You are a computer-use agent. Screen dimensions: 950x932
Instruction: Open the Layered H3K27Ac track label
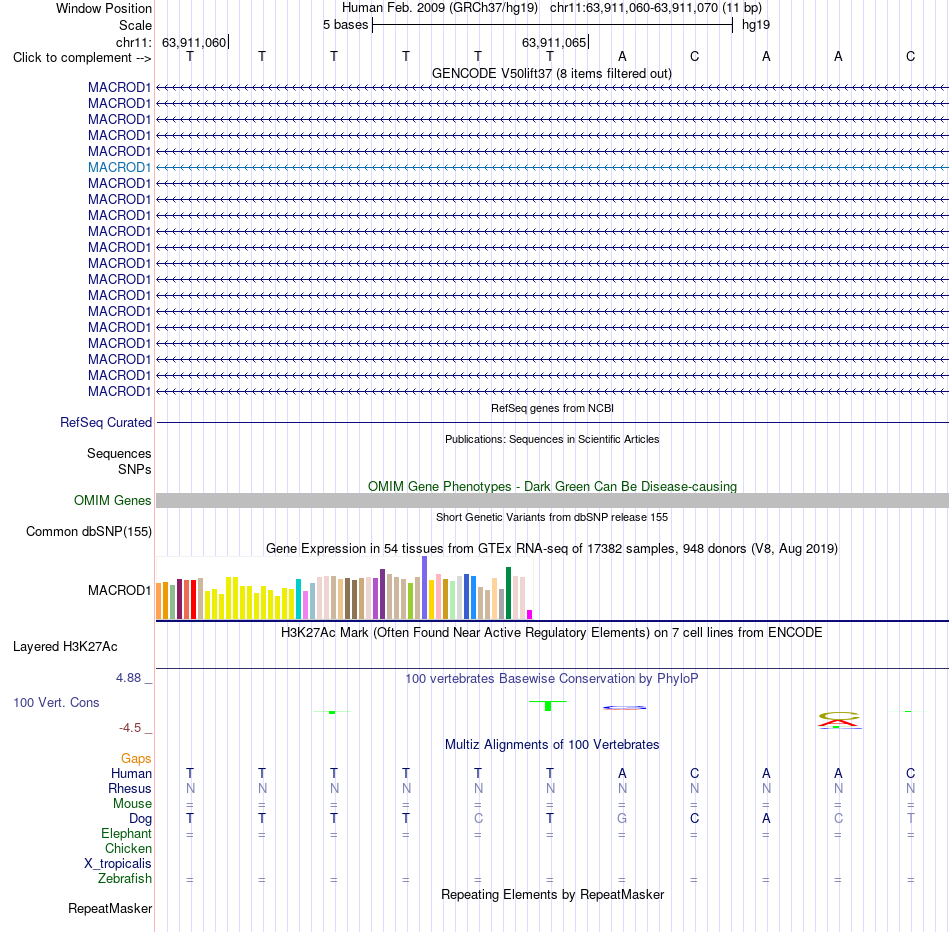[x=65, y=647]
